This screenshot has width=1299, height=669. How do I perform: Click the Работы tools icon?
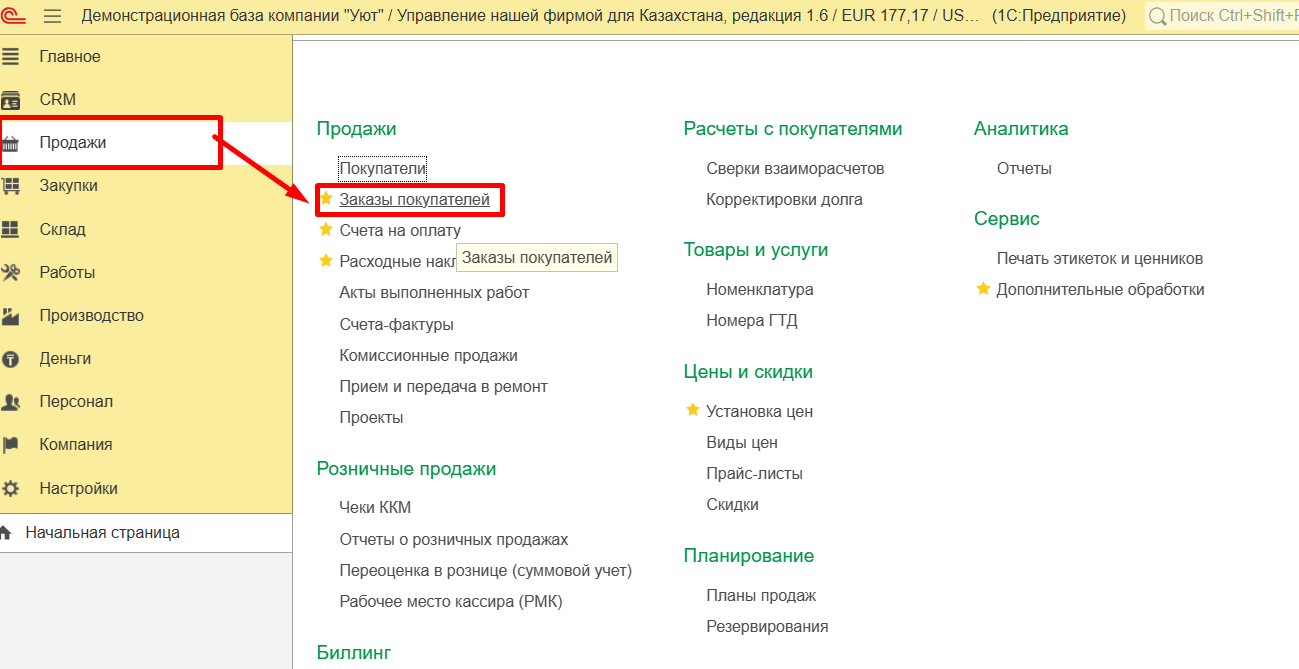tap(11, 272)
